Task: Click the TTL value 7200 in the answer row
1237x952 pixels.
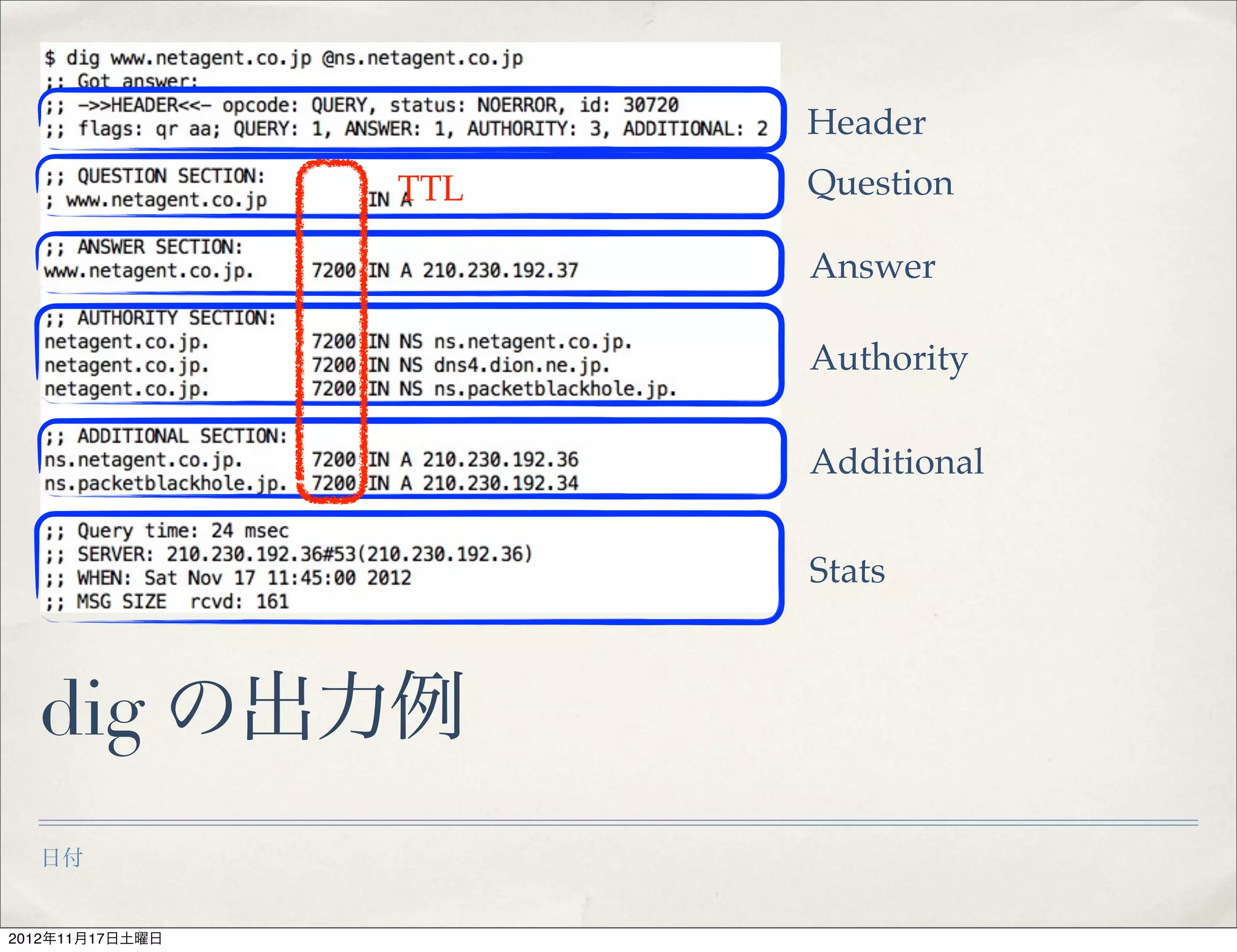Action: (x=333, y=270)
